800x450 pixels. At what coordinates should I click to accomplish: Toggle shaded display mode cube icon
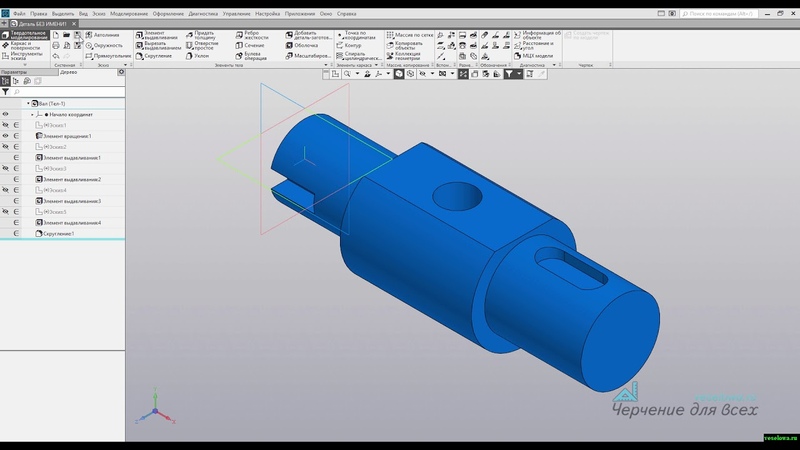(399, 74)
